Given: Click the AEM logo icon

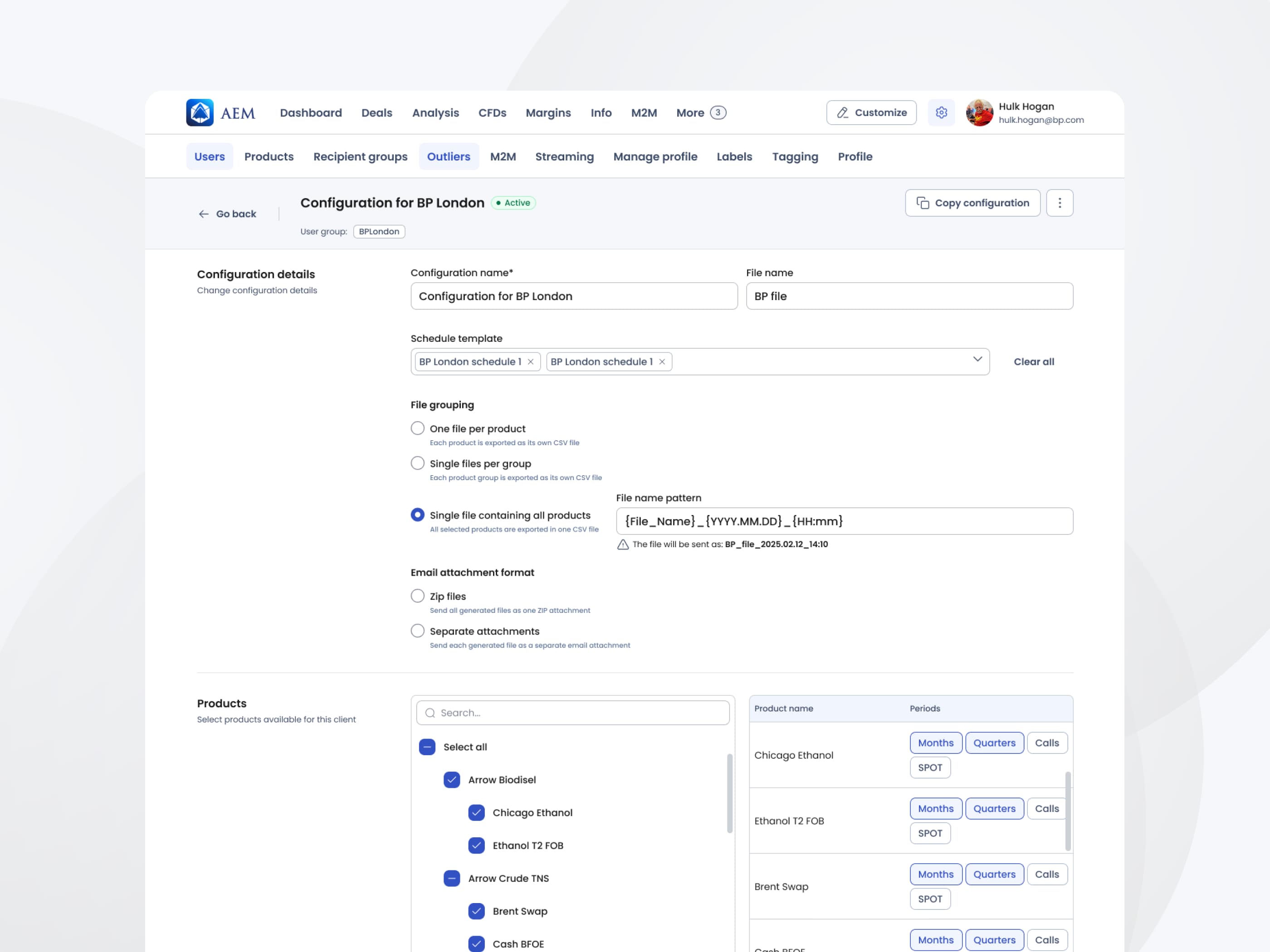Looking at the screenshot, I should (200, 112).
